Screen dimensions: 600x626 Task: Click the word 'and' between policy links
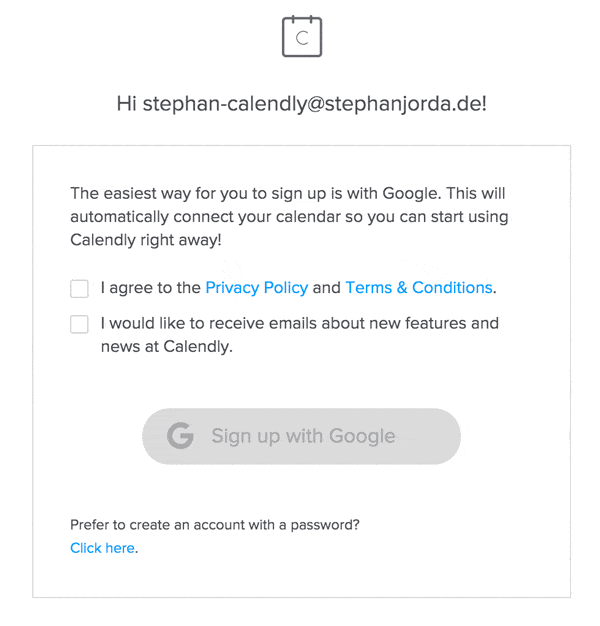pos(327,287)
